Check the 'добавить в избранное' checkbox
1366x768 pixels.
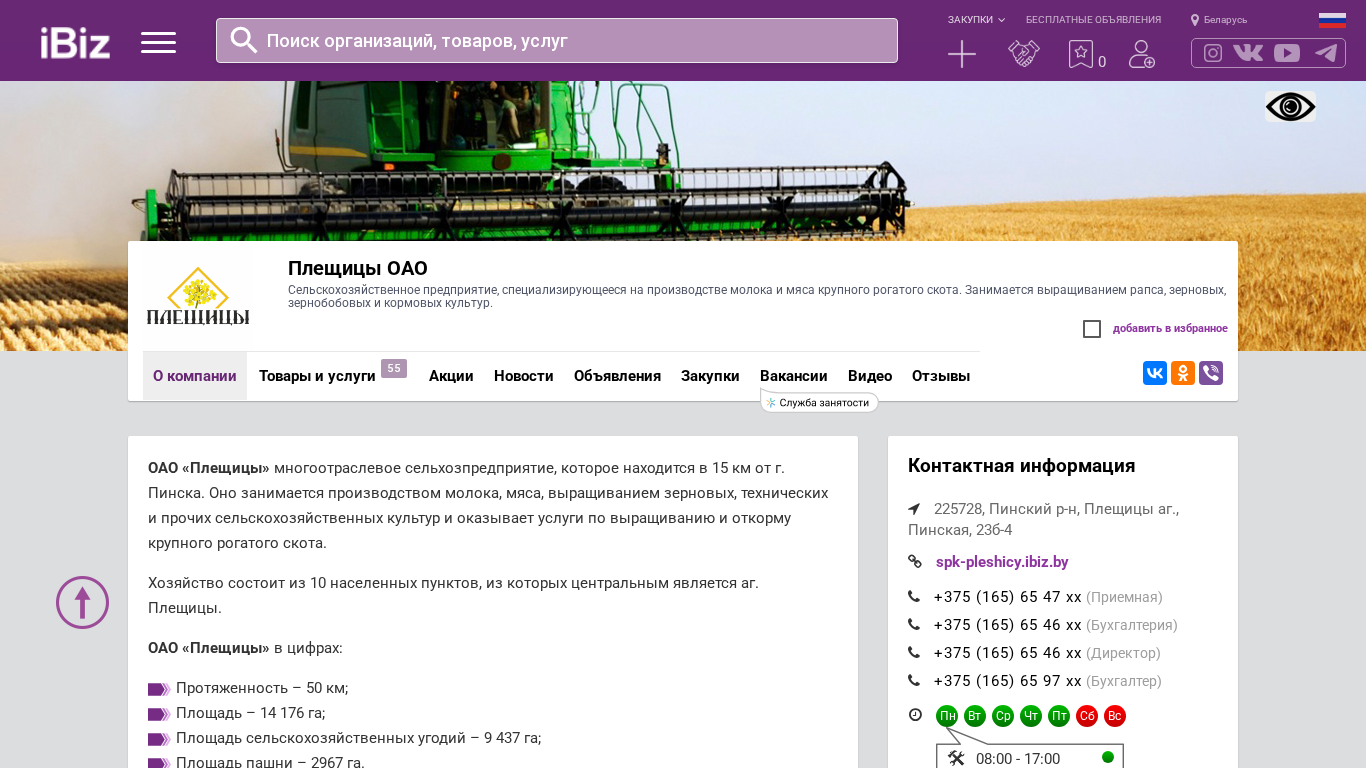point(1092,329)
